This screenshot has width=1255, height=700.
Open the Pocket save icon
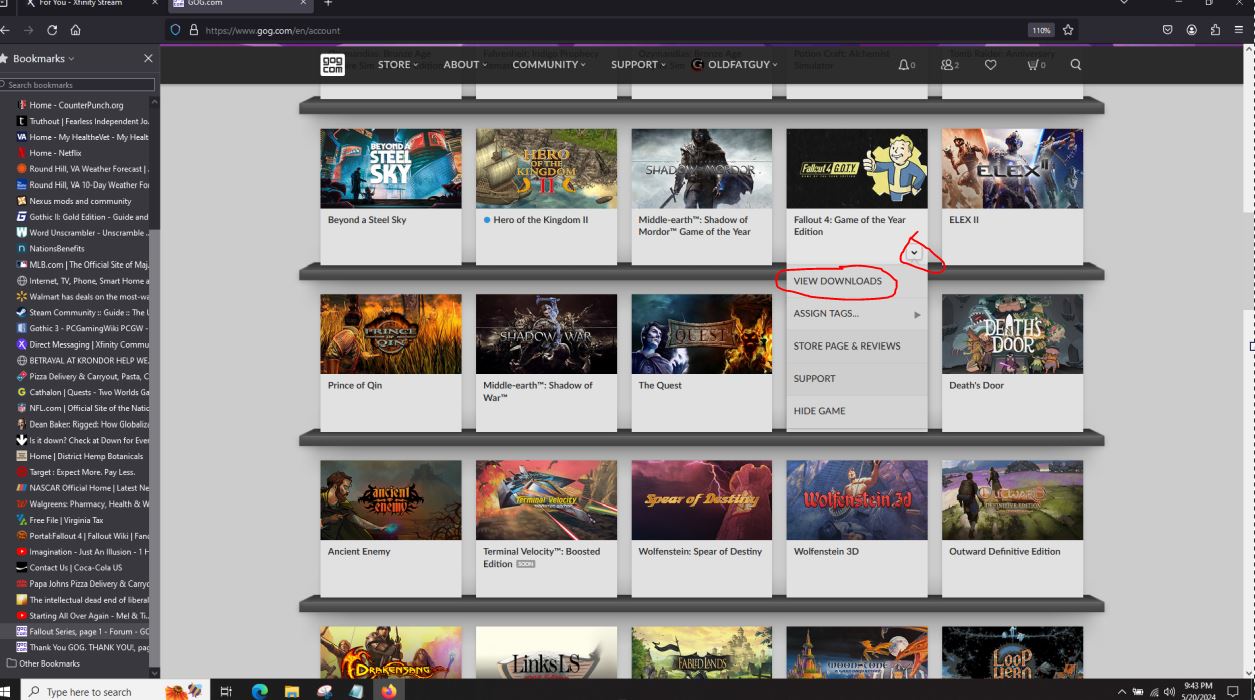pyautogui.click(x=1167, y=30)
